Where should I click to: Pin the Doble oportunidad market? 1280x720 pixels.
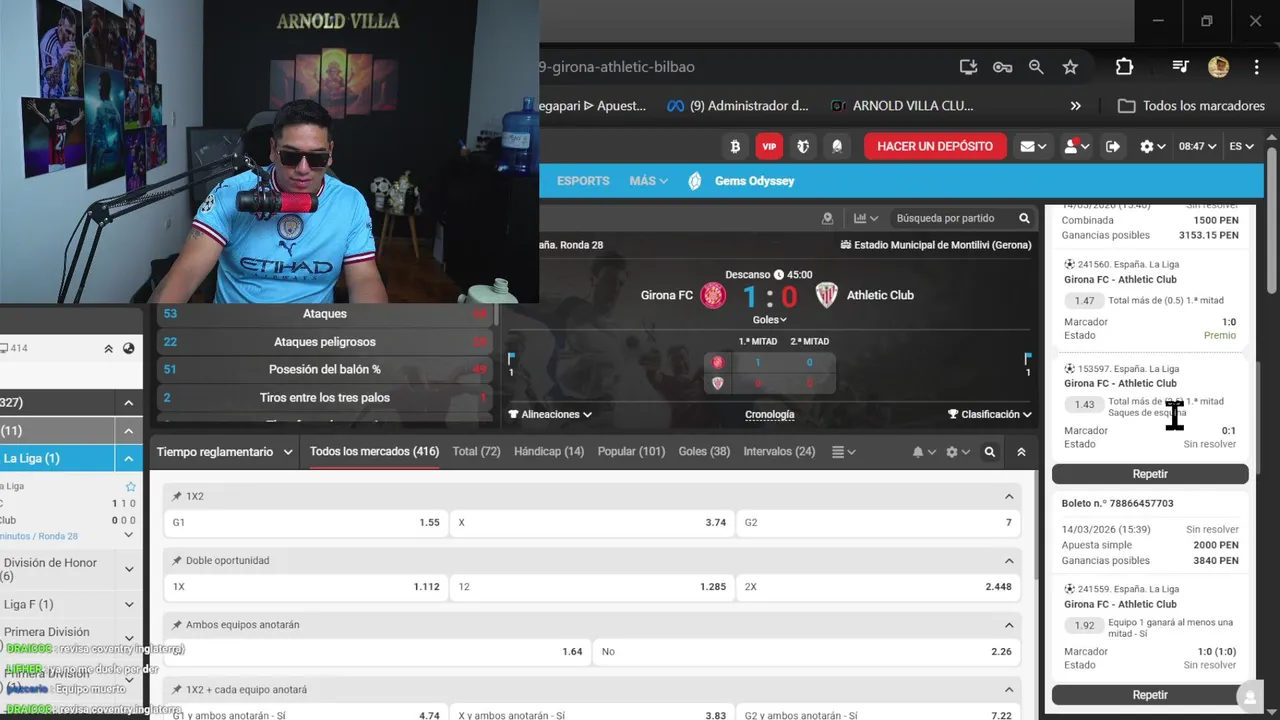[x=177, y=561]
